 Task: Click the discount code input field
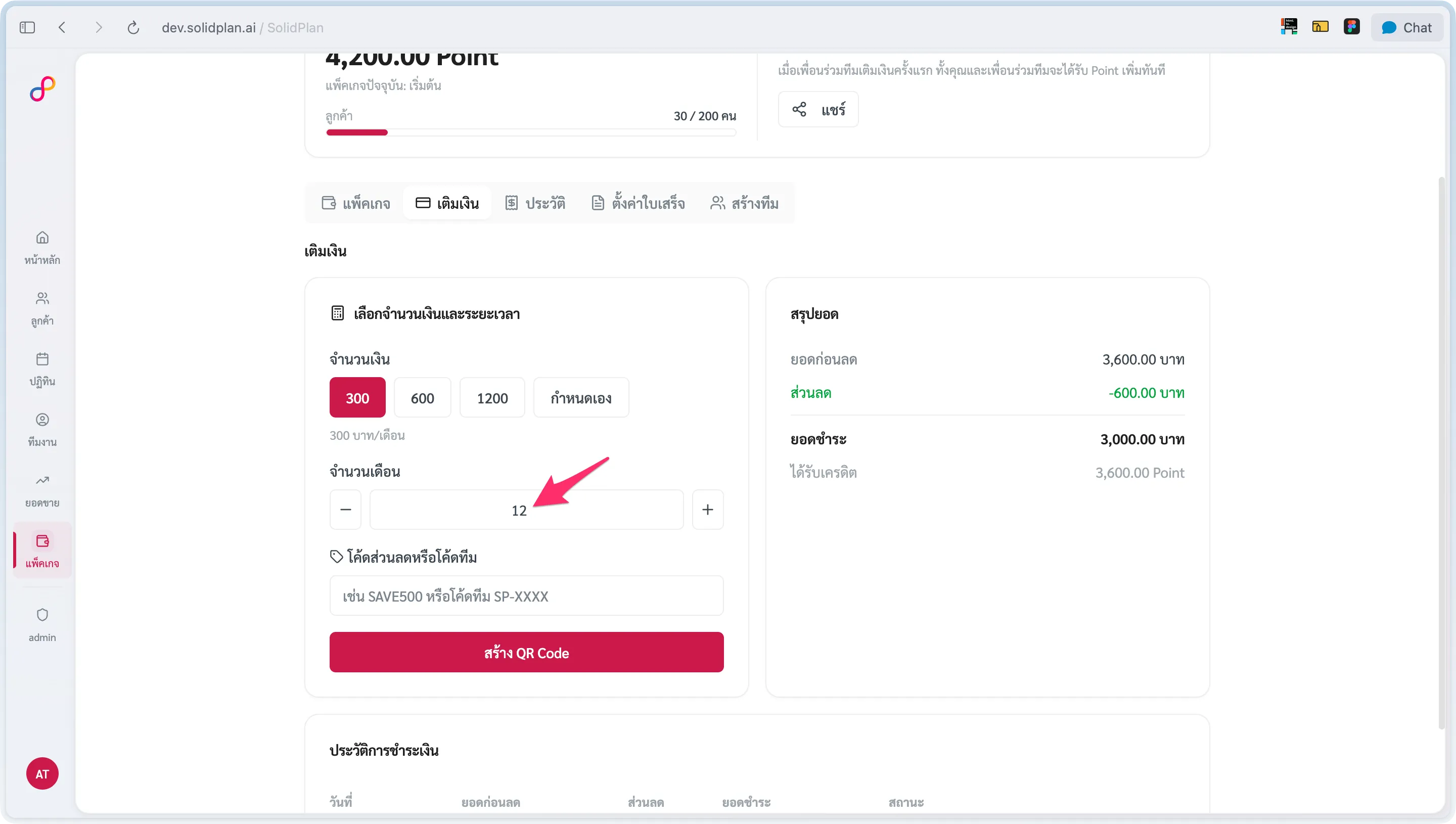[x=527, y=596]
